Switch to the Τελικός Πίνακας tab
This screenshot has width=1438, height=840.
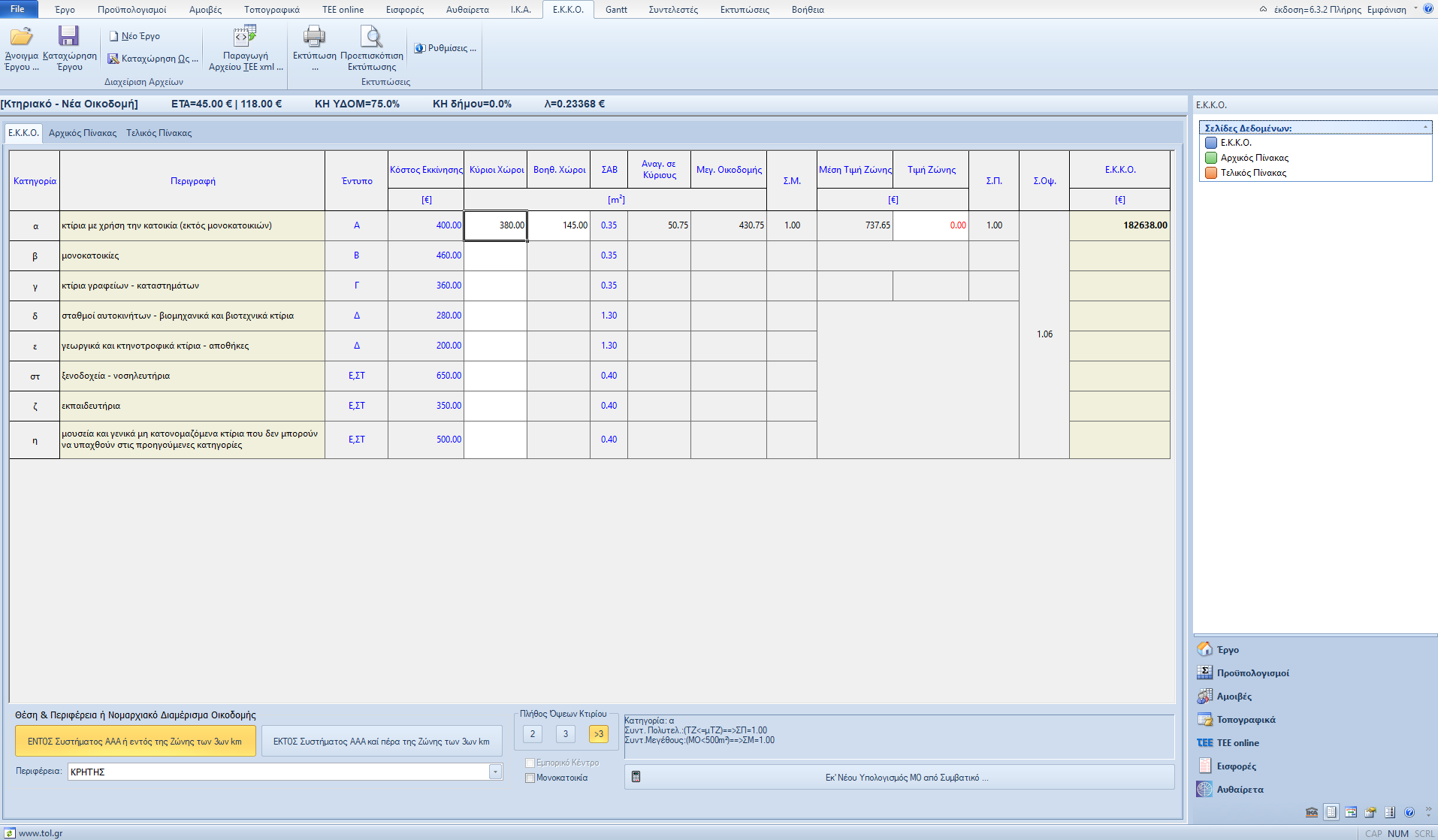coord(159,133)
